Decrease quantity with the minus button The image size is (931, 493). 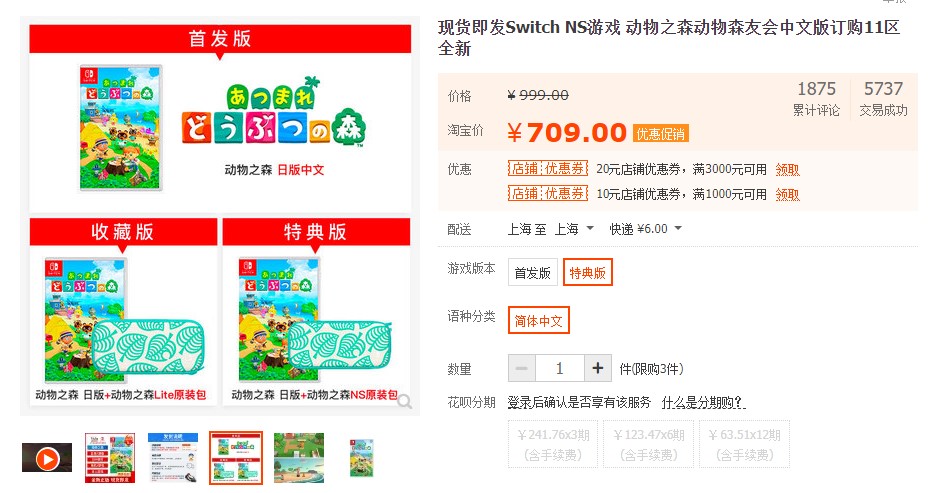point(522,368)
